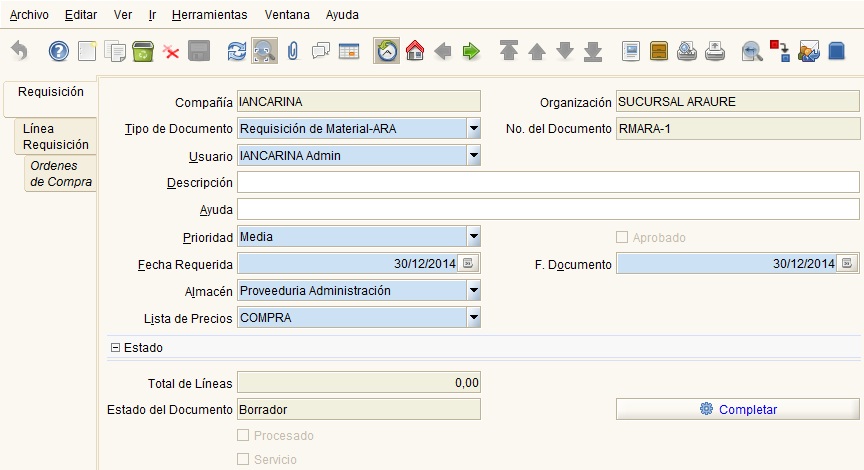
Task: Open the Tipo de Documento dropdown
Action: click(473, 128)
